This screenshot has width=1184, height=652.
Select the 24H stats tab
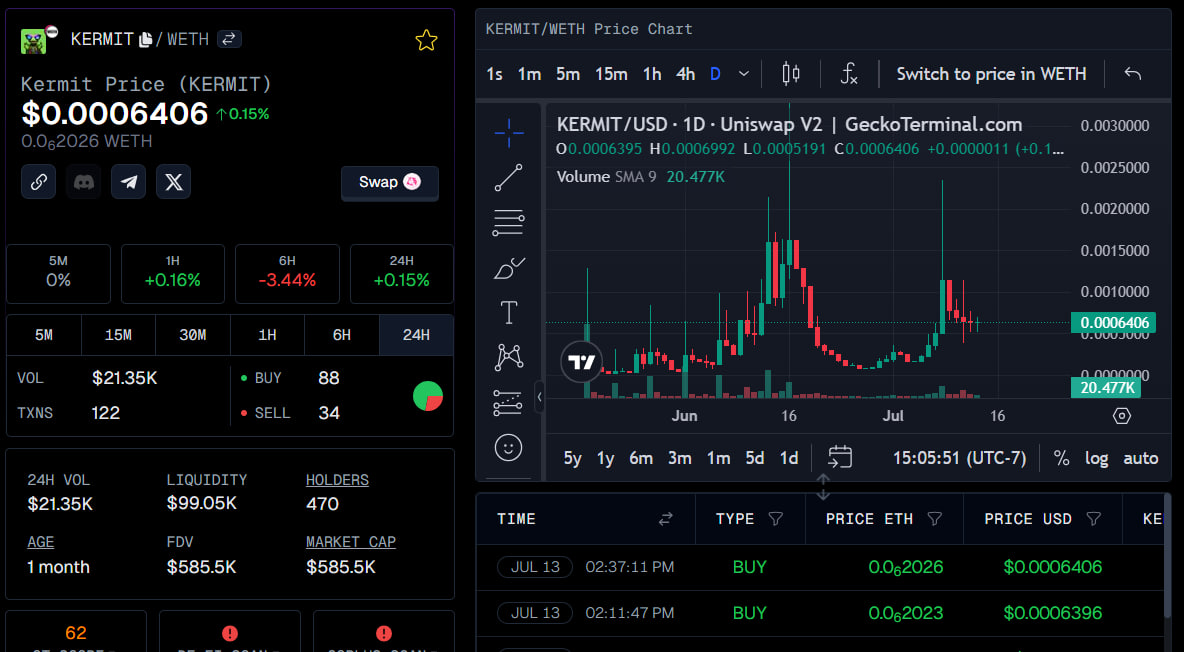(416, 335)
